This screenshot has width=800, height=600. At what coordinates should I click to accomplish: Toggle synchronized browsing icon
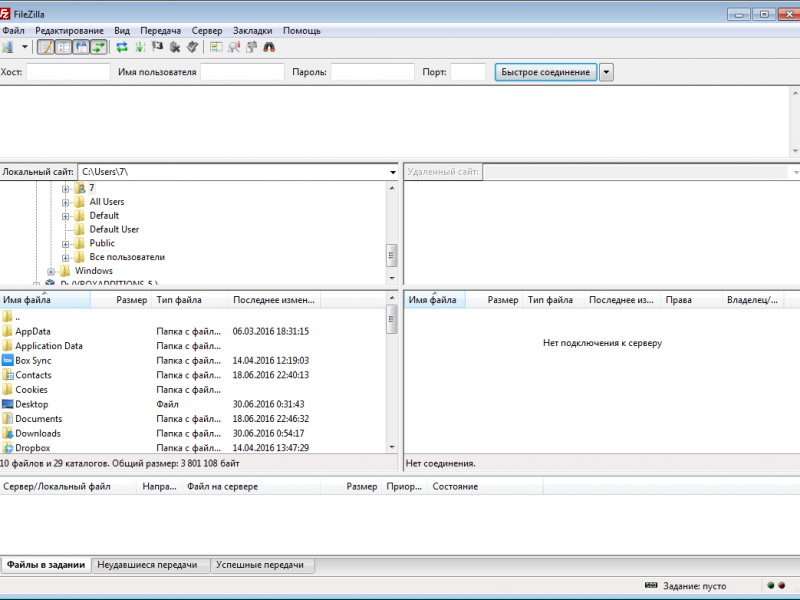(x=252, y=47)
